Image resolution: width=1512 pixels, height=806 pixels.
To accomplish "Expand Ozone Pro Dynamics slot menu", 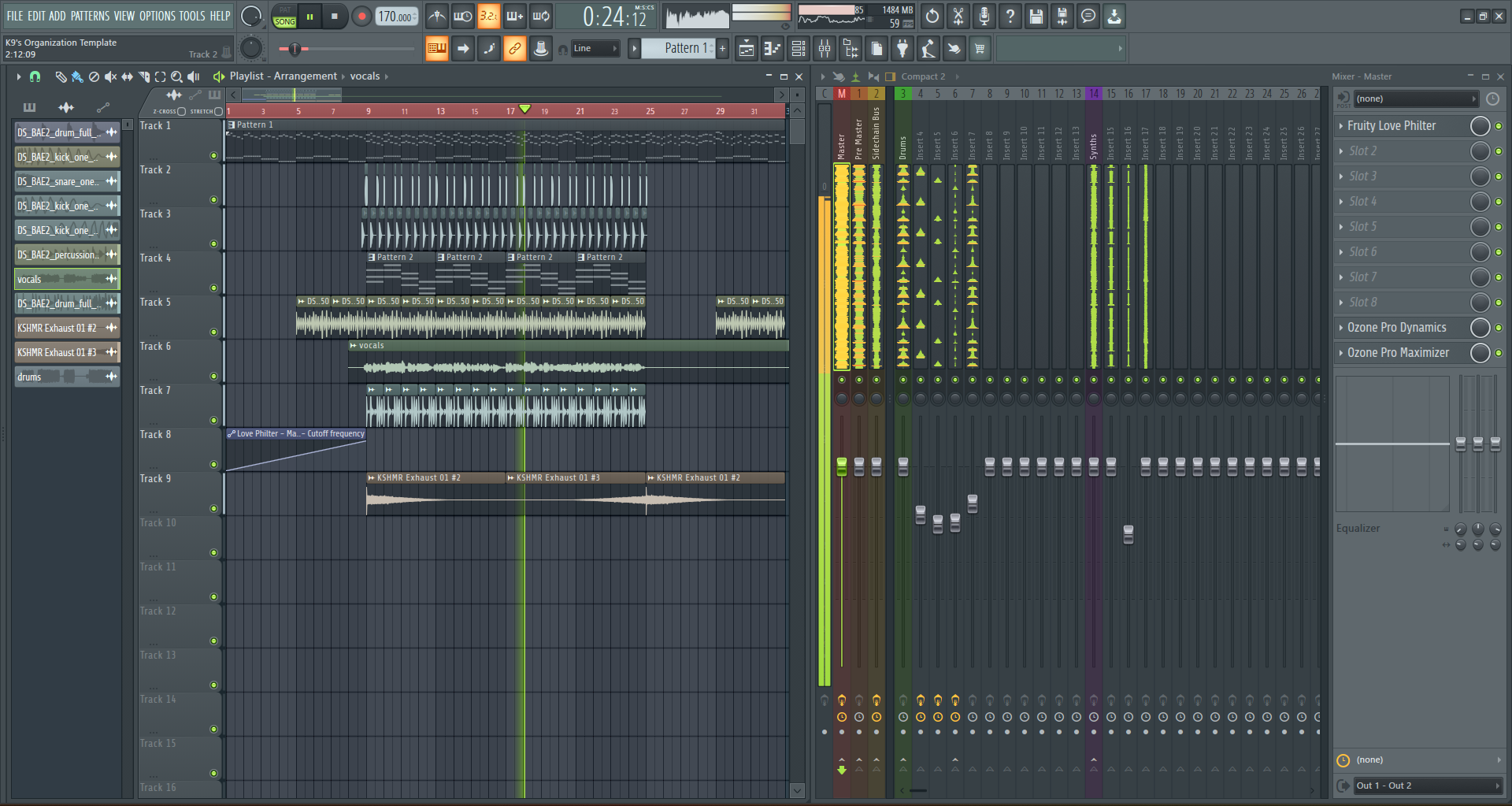I will [1341, 328].
